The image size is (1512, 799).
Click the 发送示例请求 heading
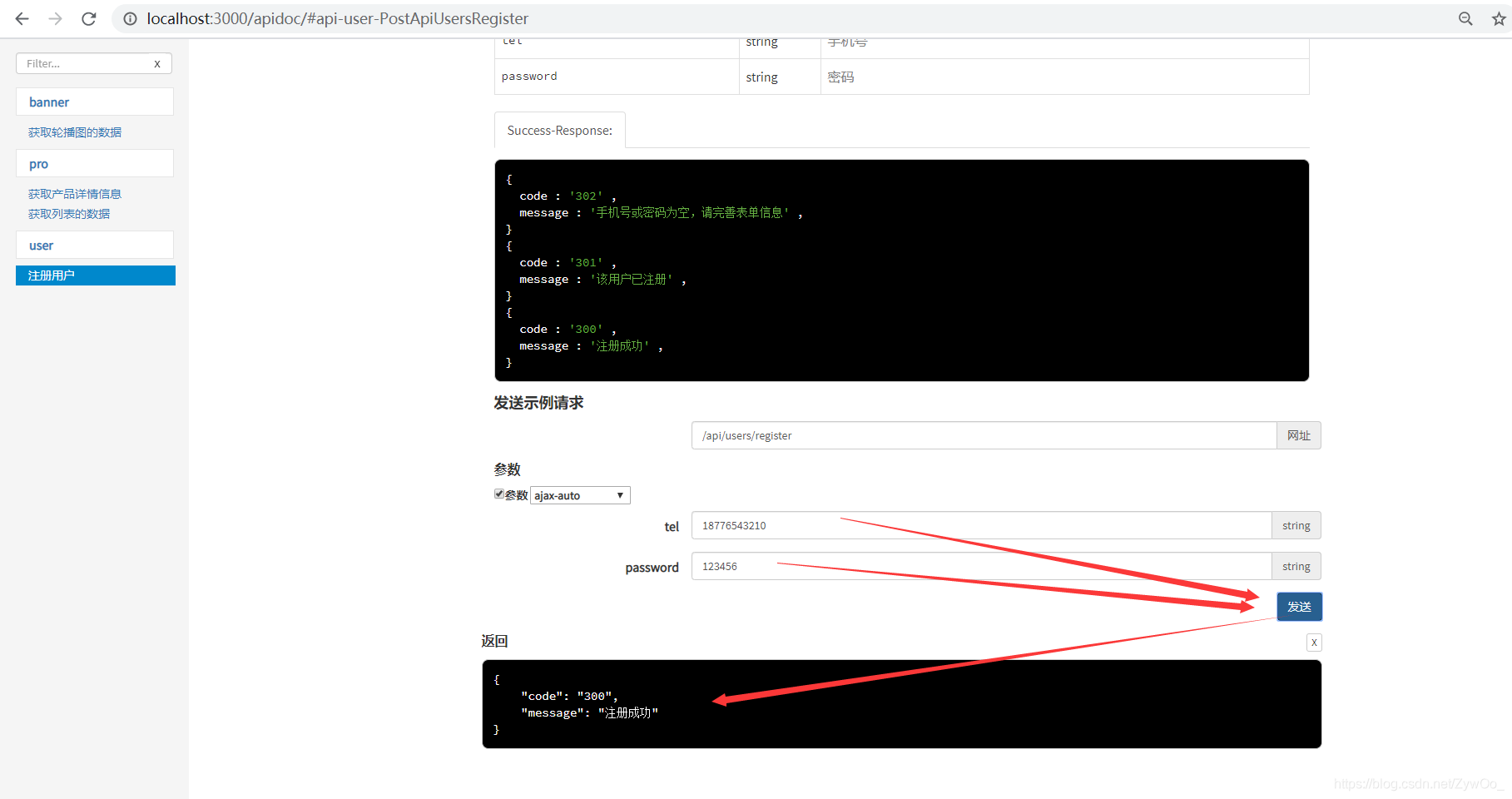(x=538, y=403)
